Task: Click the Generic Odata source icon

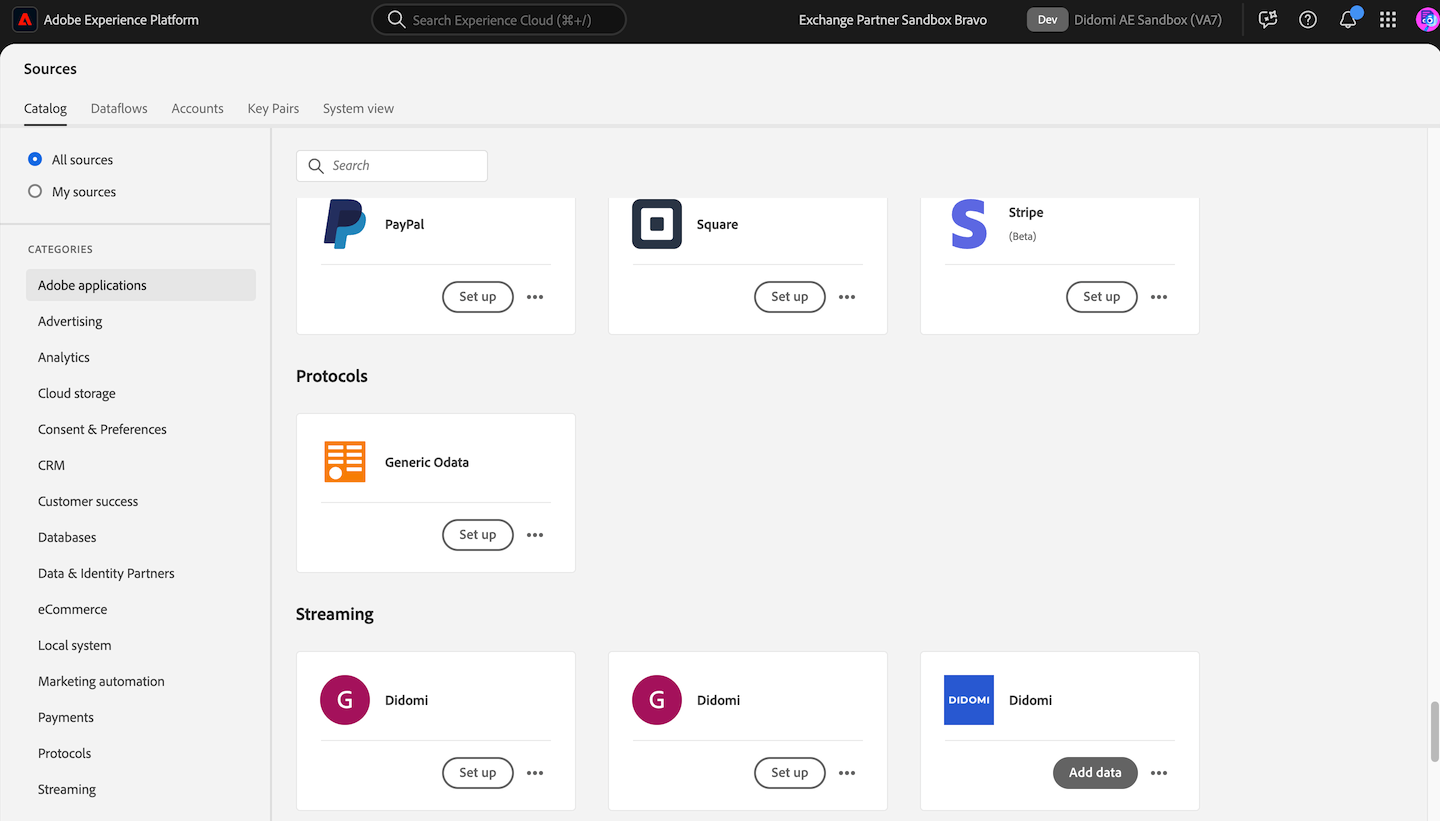Action: pyautogui.click(x=345, y=462)
